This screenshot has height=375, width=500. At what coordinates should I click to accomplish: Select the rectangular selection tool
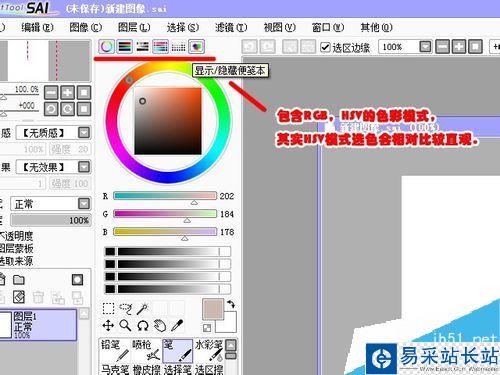(108, 309)
